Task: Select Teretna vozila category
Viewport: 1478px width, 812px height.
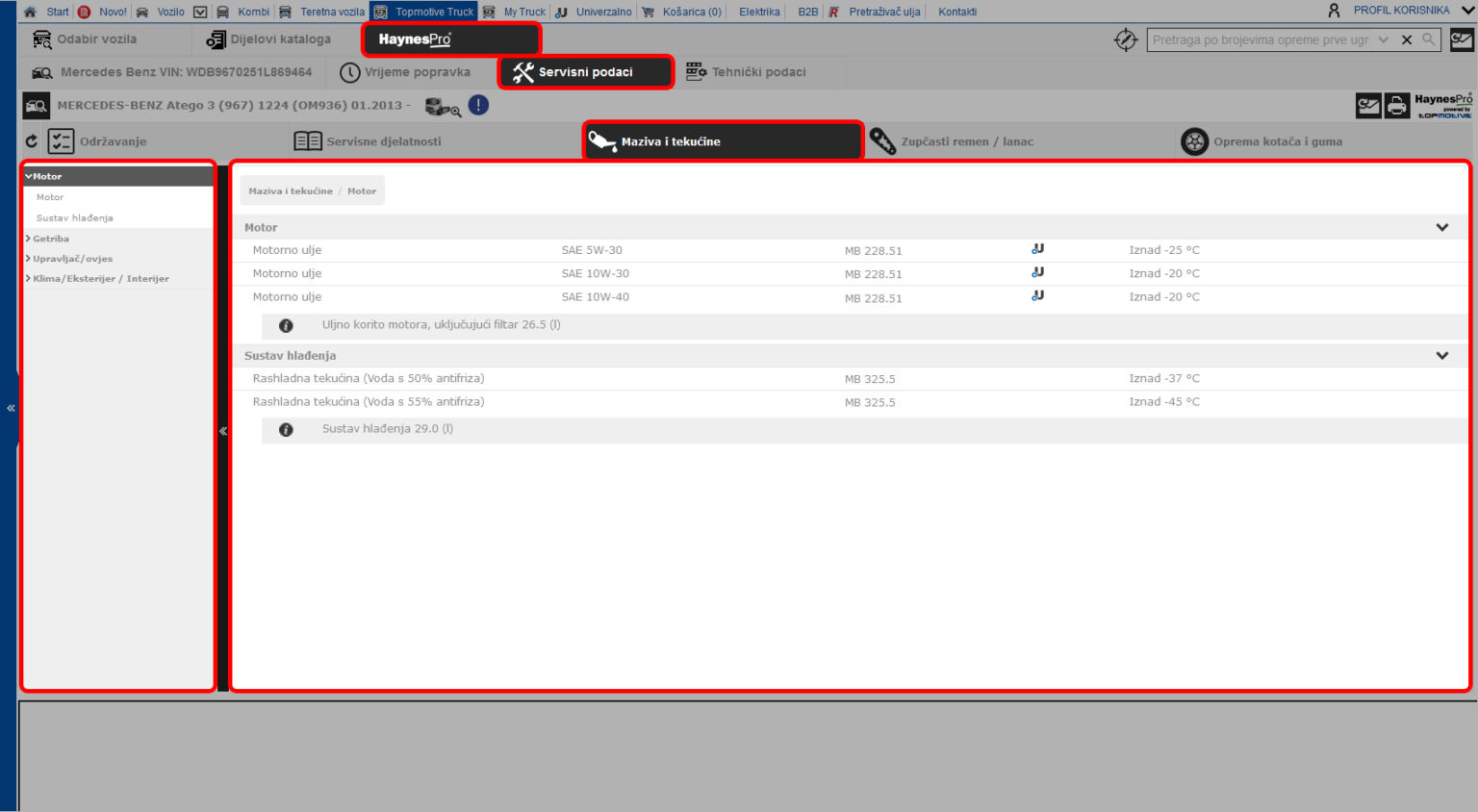Action: pyautogui.click(x=332, y=12)
